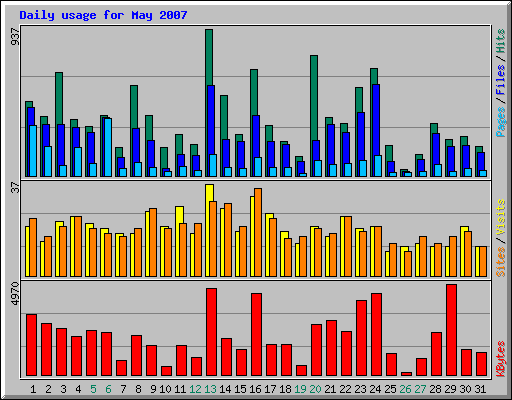The image size is (512, 400).
Task: Click the yellow visits bar for day 13
Action: coord(210,193)
